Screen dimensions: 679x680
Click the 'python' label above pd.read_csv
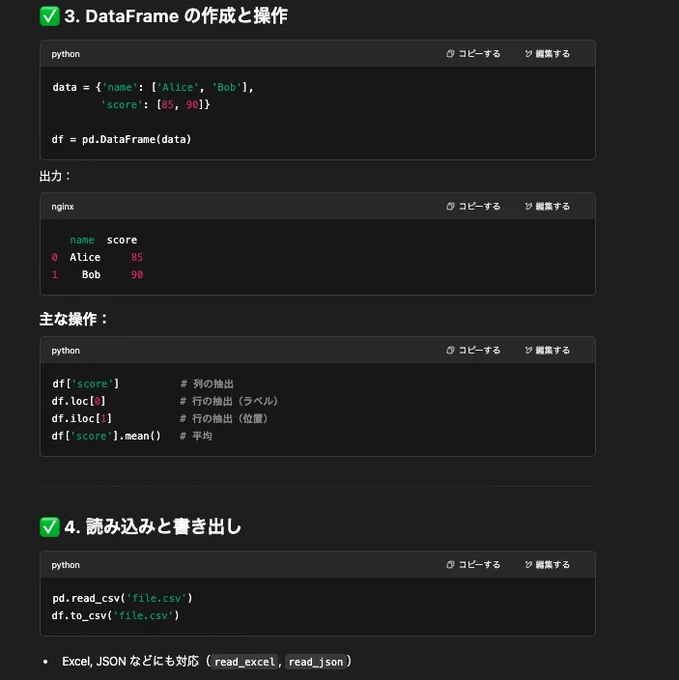pyautogui.click(x=65, y=565)
